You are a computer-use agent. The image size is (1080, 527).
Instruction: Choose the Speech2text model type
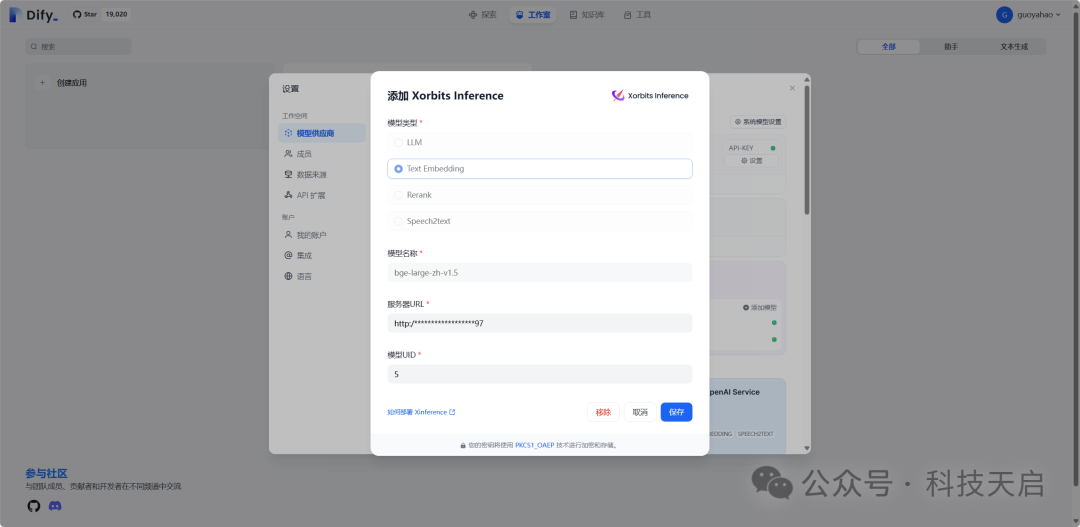click(539, 221)
